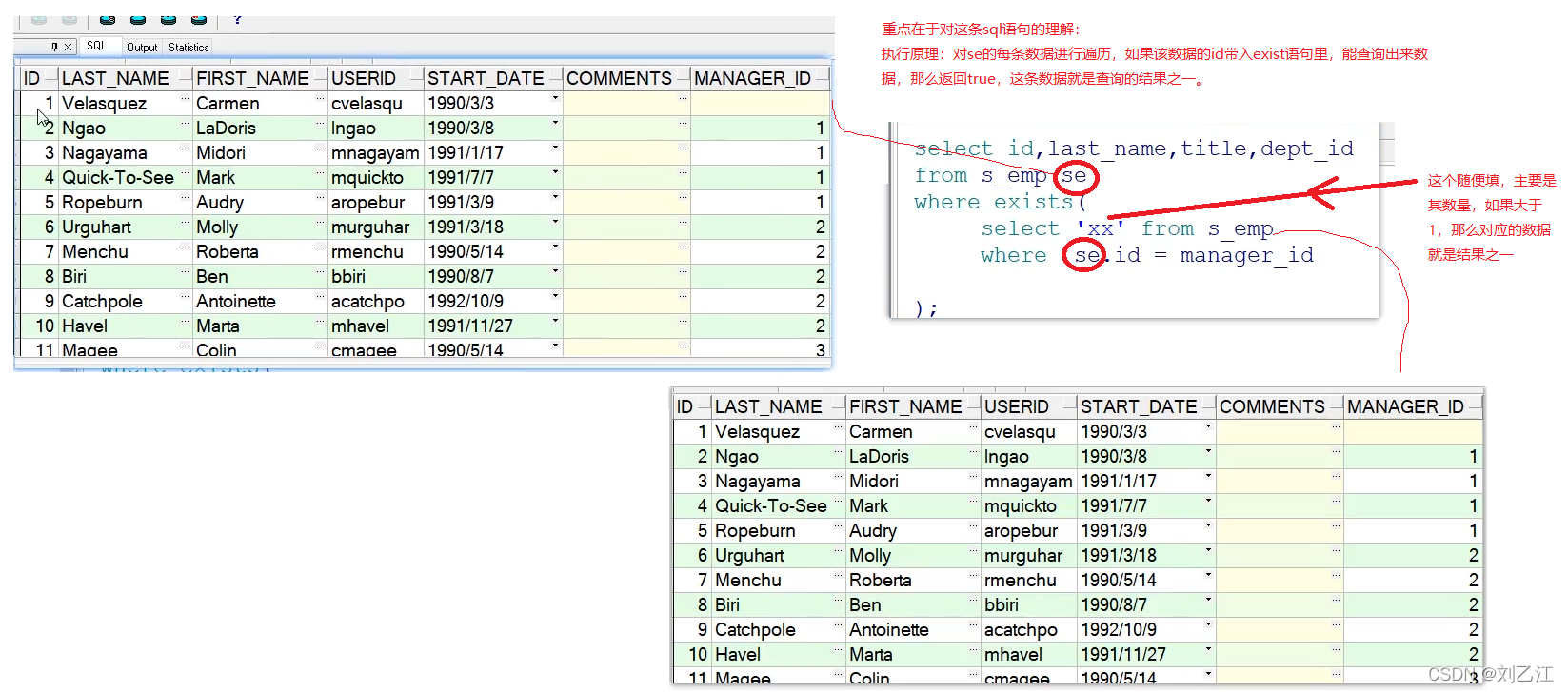
Task: Select the Havel cell in upper grid
Action: [126, 326]
